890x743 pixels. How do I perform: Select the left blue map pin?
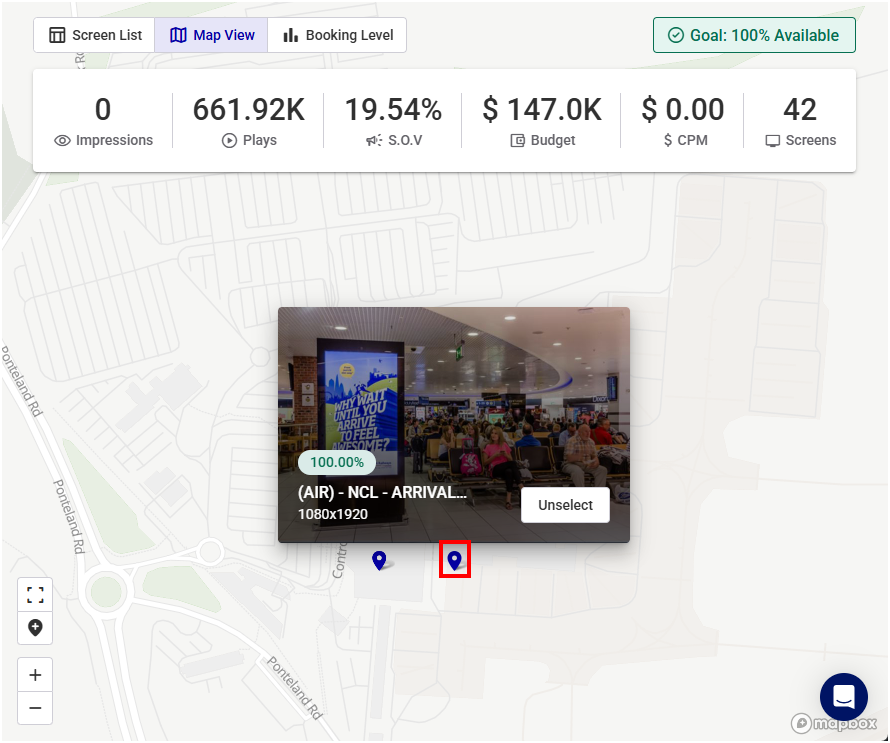pos(379,560)
